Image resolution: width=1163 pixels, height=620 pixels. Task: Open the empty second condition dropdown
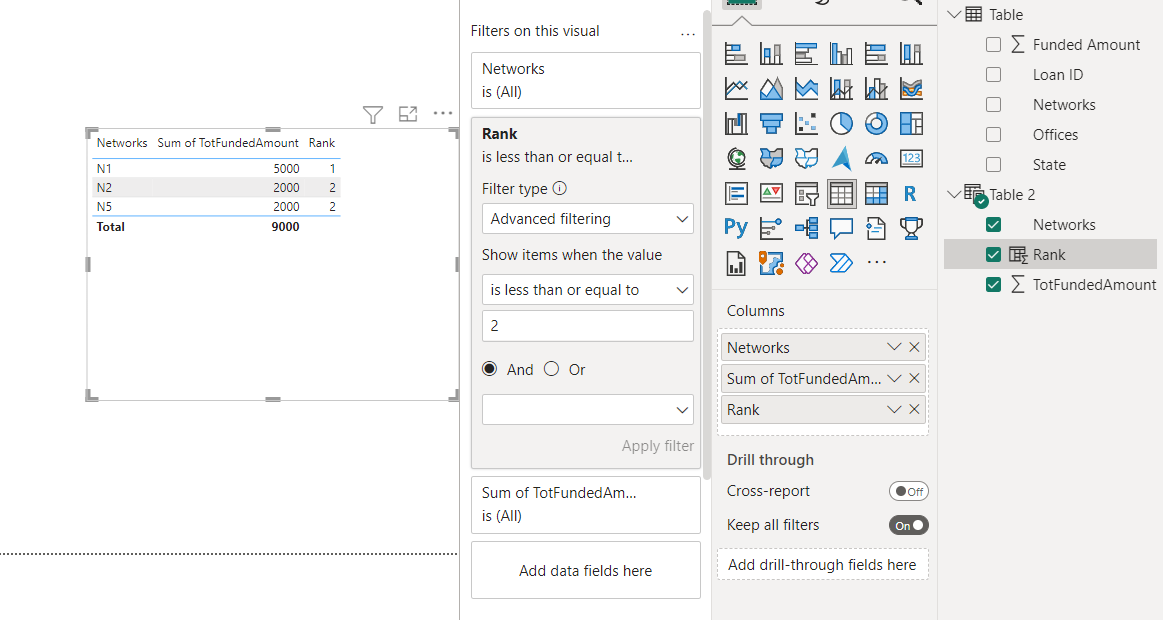(x=587, y=410)
